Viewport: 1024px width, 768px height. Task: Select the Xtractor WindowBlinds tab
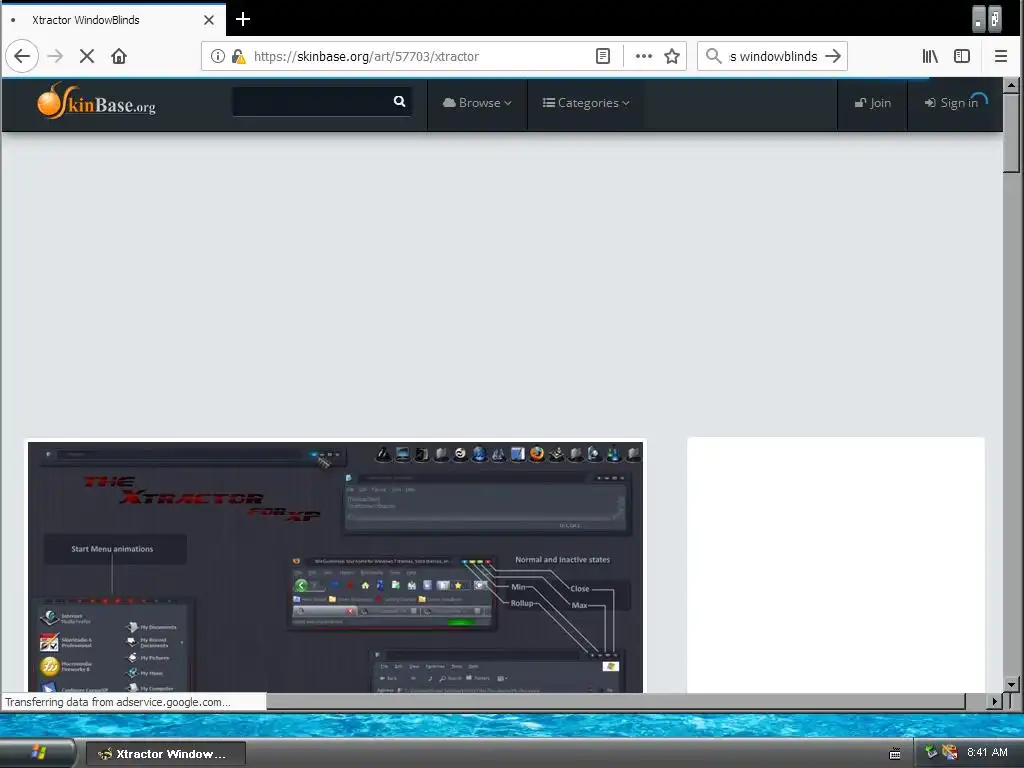pyautogui.click(x=114, y=20)
